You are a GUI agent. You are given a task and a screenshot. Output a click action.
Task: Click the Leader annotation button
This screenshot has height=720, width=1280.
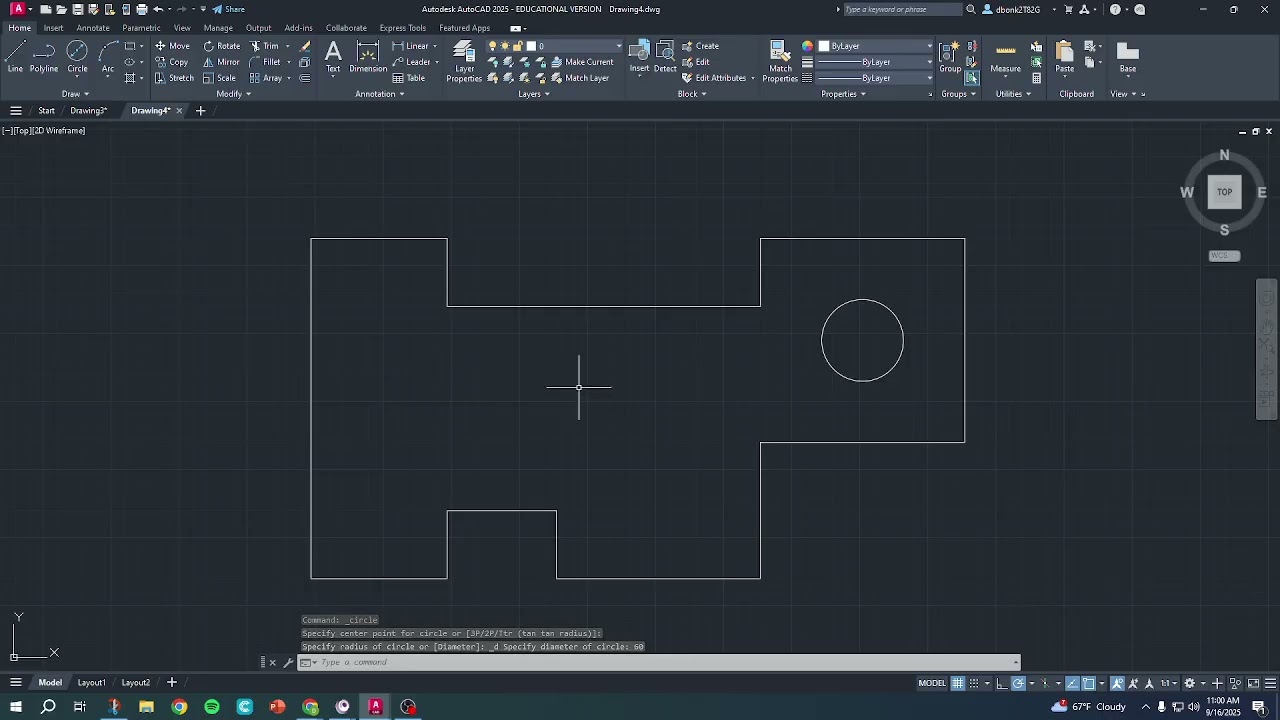click(411, 62)
